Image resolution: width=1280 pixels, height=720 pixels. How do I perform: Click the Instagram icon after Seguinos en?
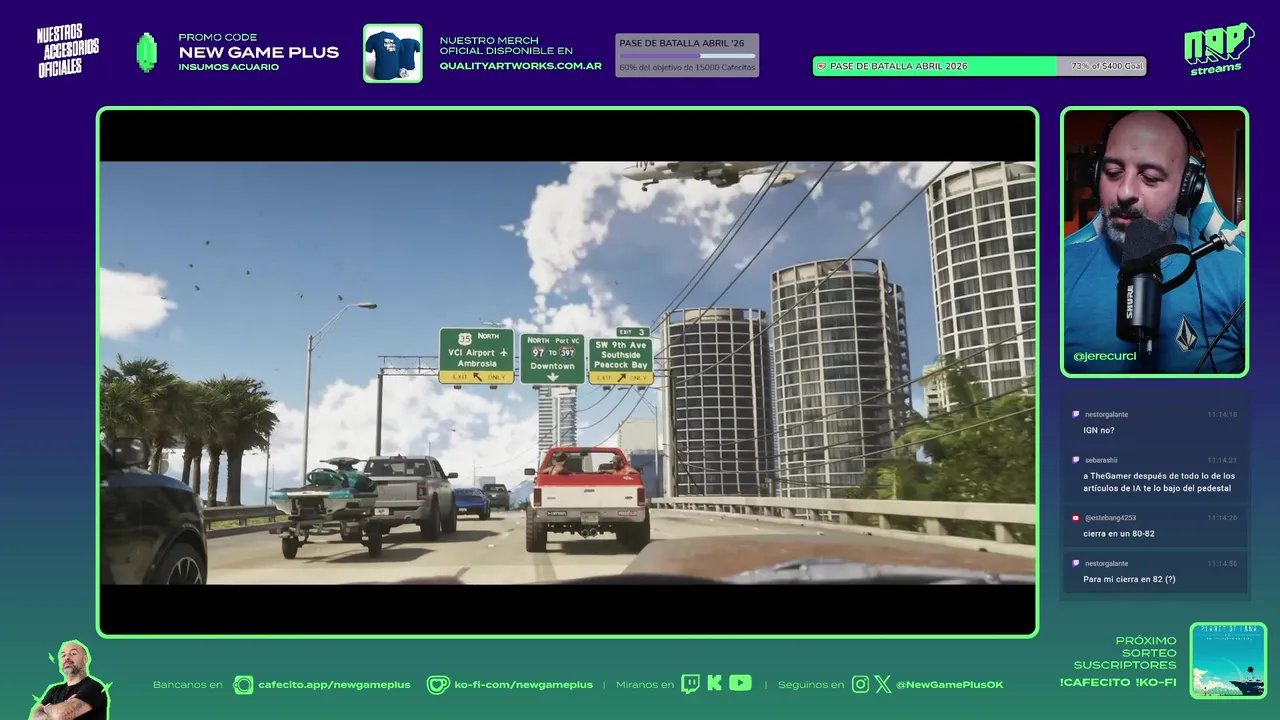click(x=860, y=684)
